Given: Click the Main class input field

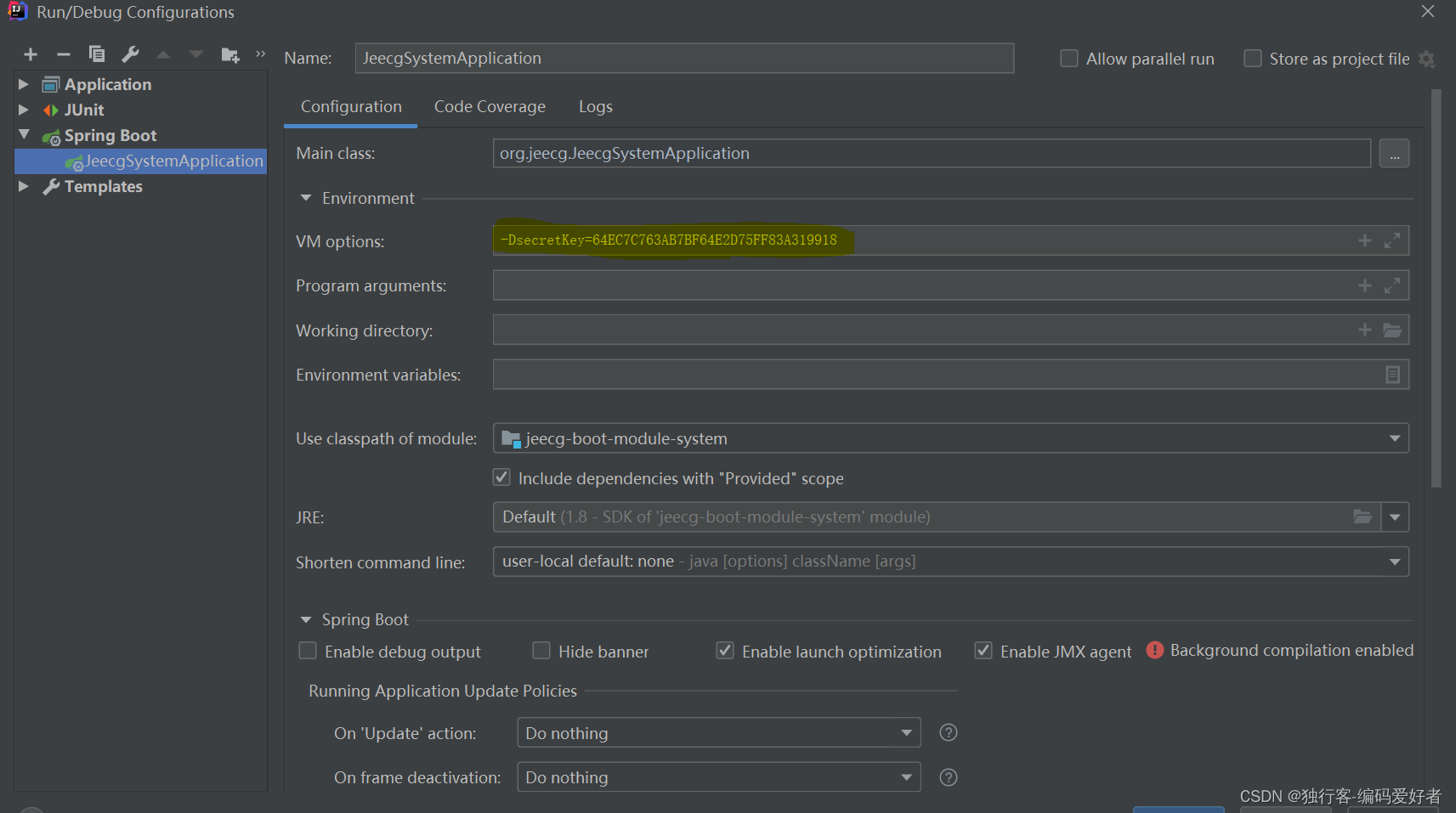Looking at the screenshot, I should click(932, 153).
